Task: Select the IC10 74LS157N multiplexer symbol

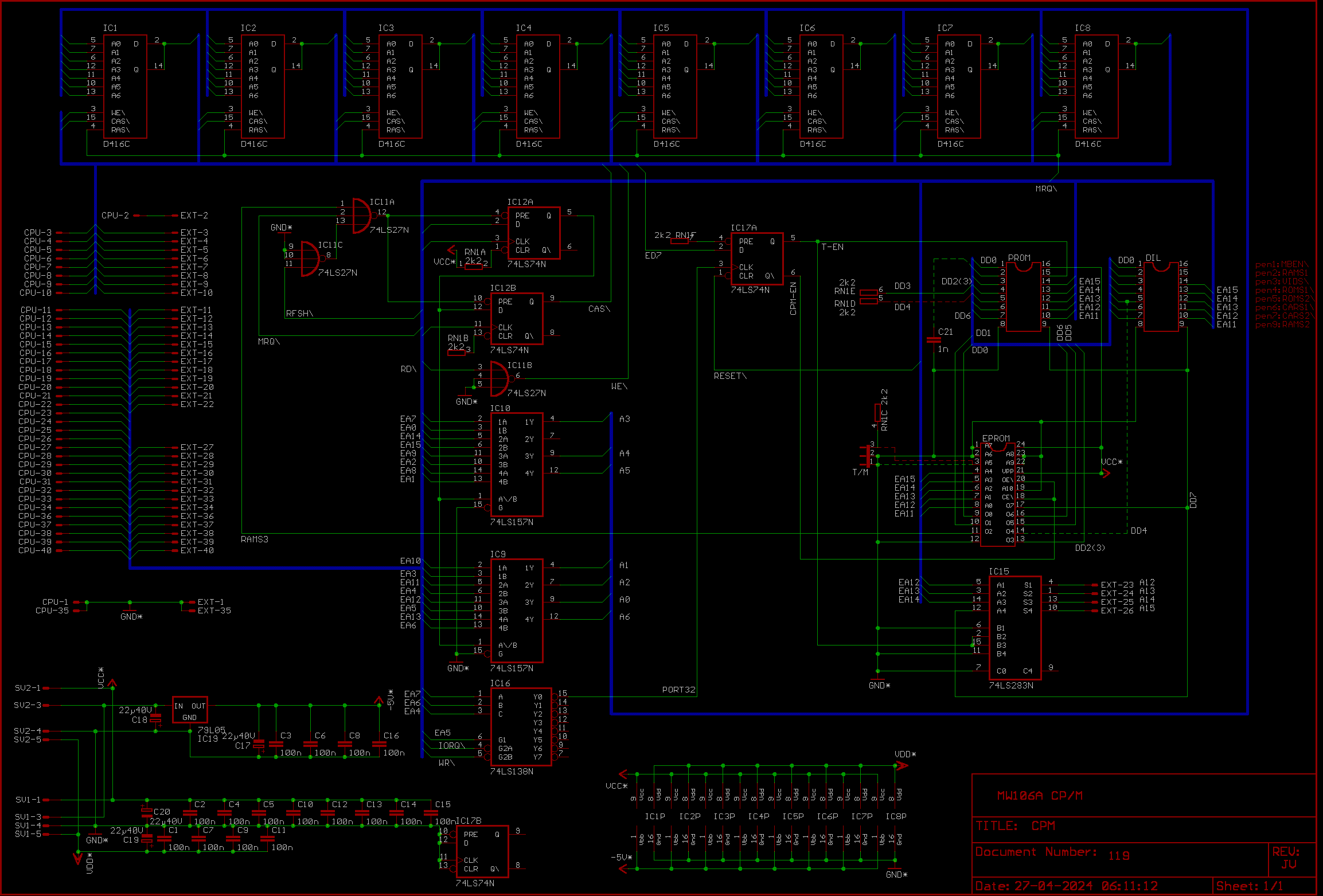Action: click(517, 465)
